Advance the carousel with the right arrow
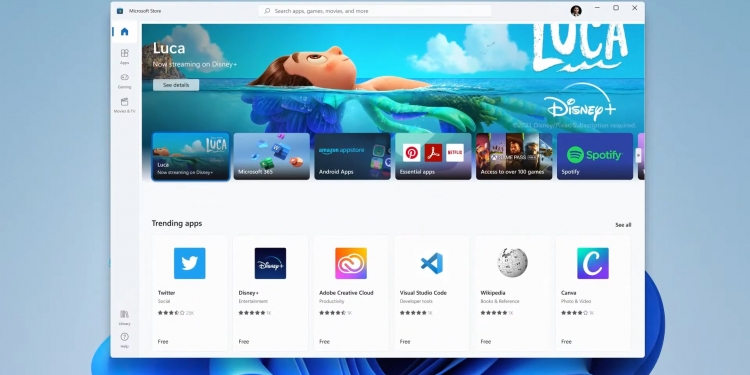 pyautogui.click(x=638, y=155)
